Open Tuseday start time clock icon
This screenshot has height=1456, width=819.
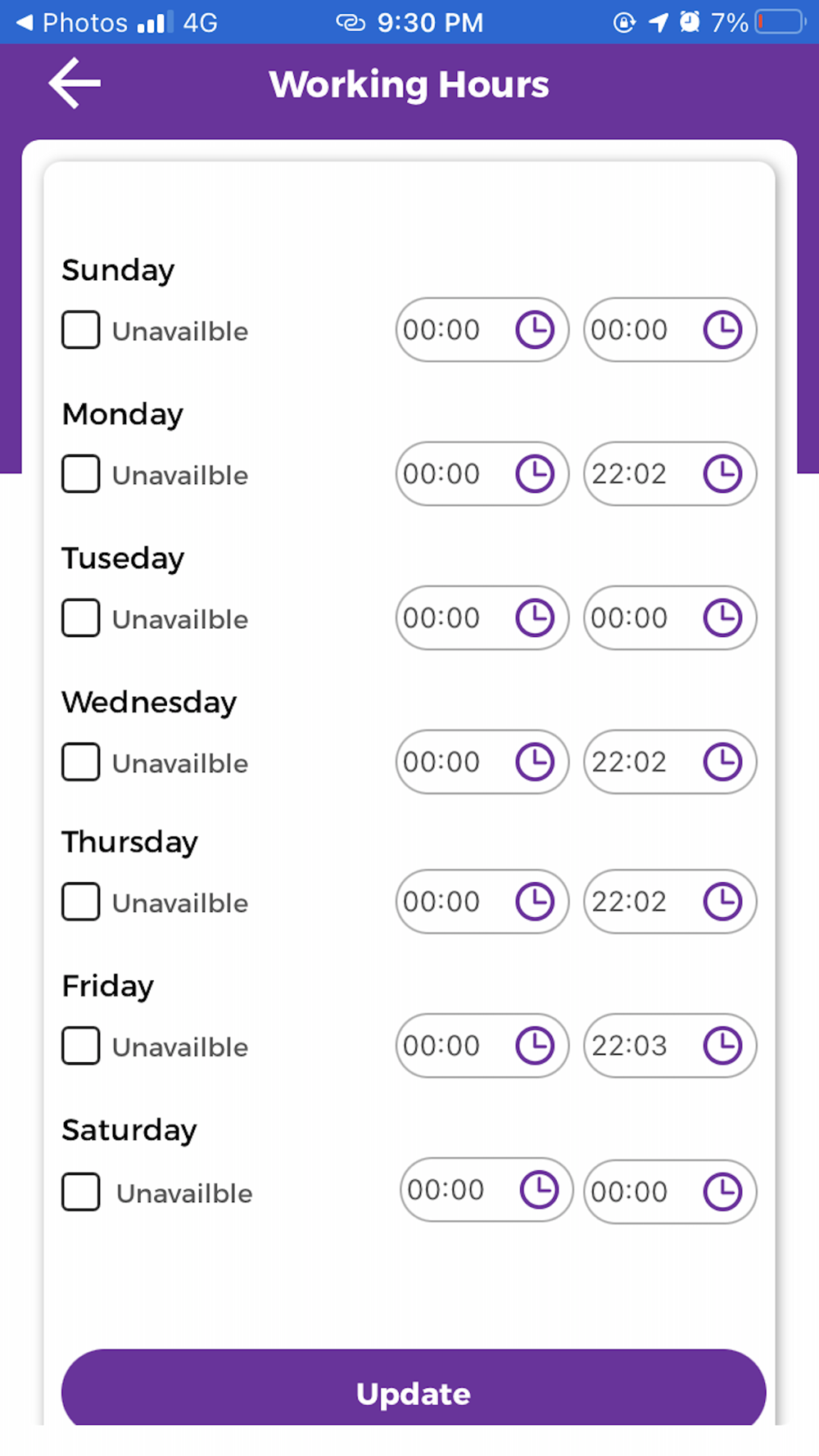(535, 618)
